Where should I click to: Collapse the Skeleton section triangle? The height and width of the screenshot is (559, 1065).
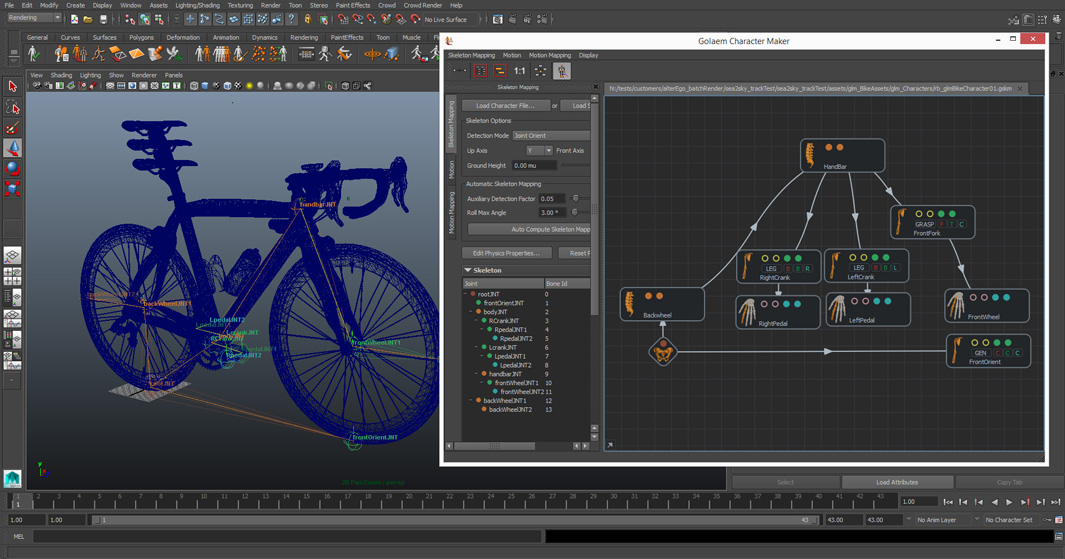467,270
